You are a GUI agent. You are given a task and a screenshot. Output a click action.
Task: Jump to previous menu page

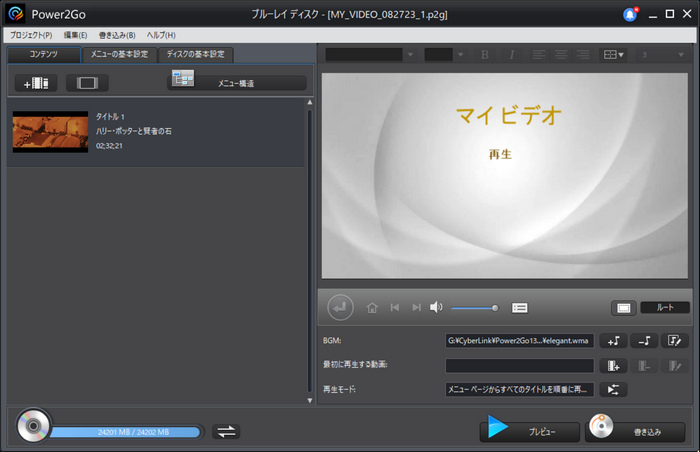click(394, 307)
